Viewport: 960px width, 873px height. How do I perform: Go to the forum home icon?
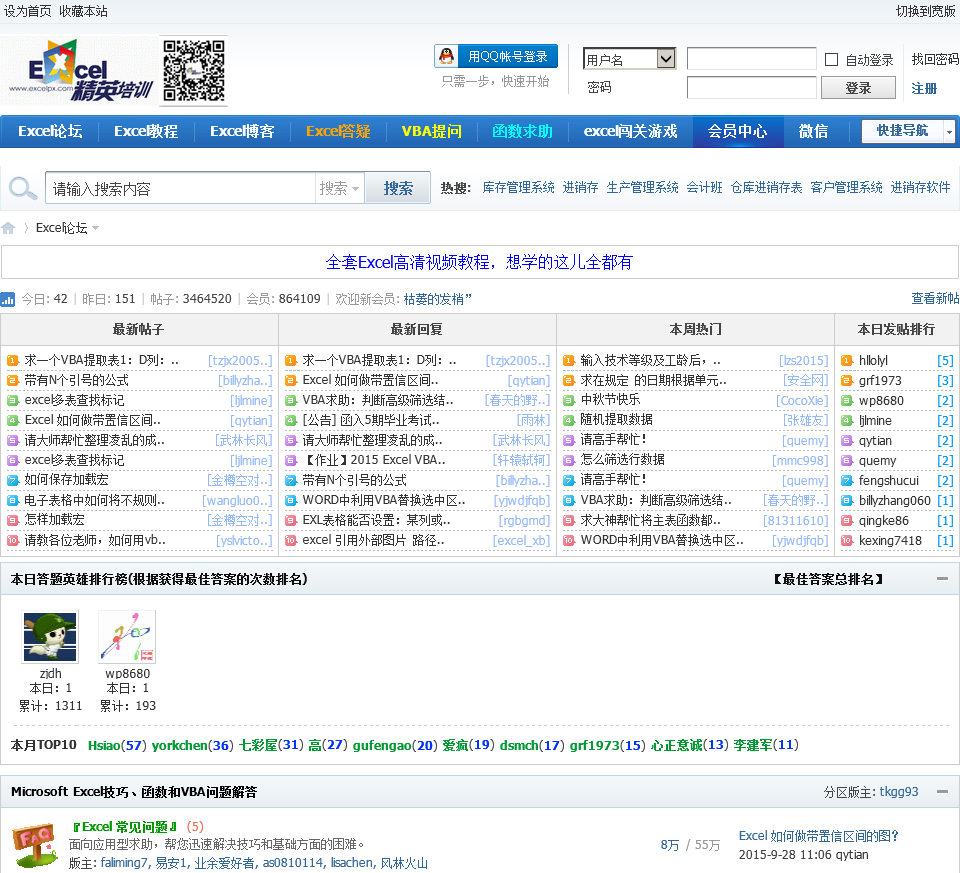coord(9,228)
